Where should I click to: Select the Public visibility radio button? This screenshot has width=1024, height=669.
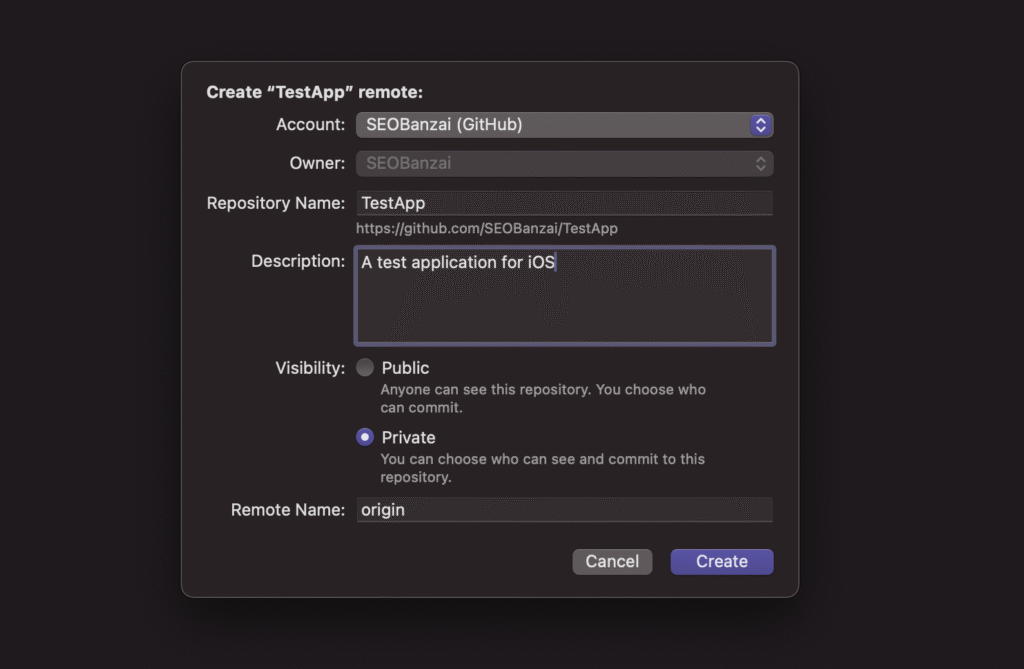[365, 368]
